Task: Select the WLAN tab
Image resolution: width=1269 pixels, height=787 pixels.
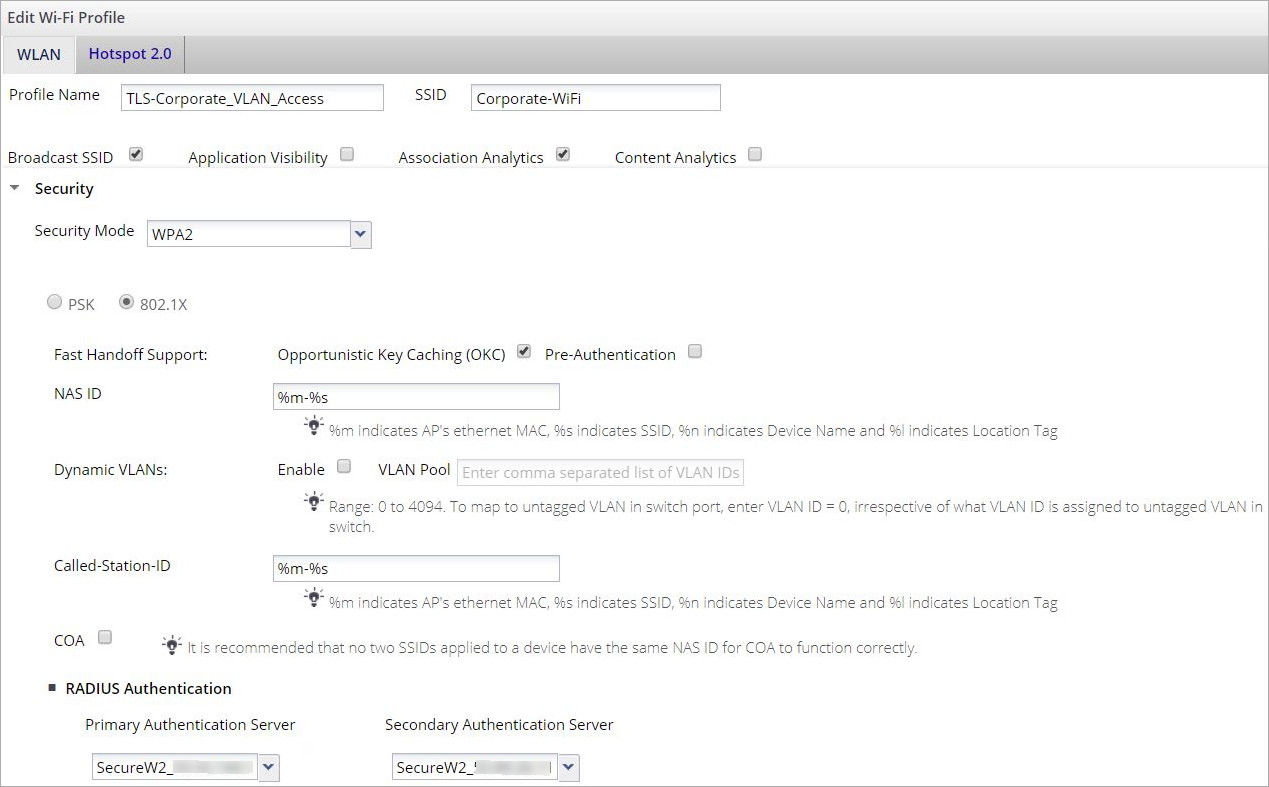Action: tap(39, 54)
